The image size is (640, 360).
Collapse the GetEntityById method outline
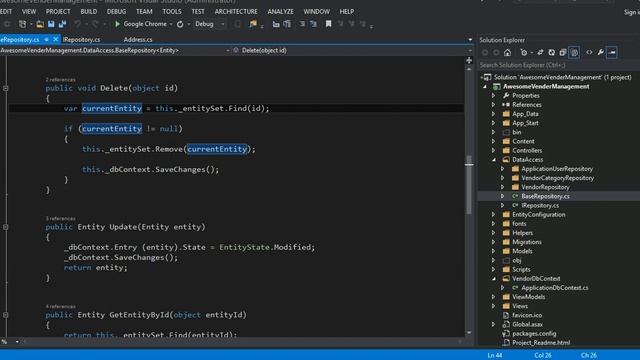coord(5,315)
